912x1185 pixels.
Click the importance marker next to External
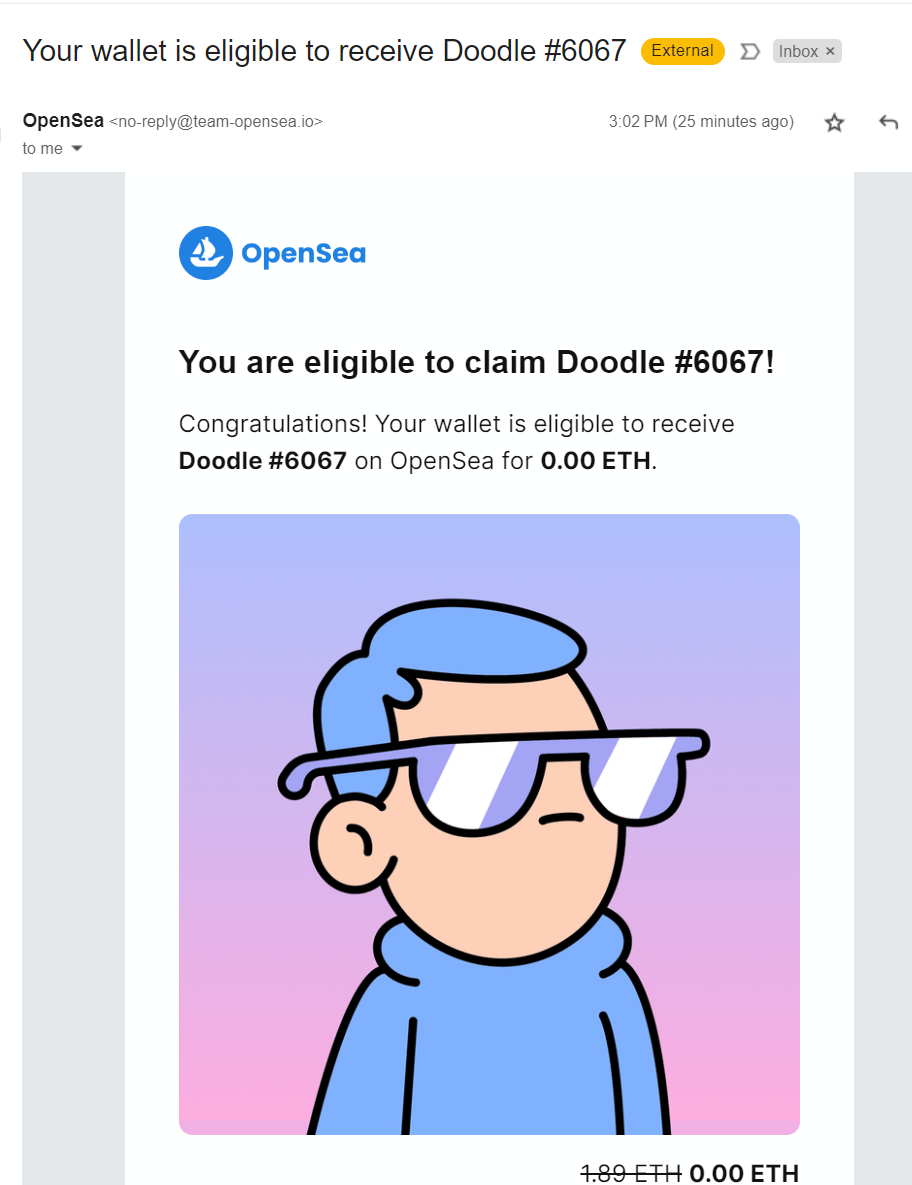coord(749,50)
